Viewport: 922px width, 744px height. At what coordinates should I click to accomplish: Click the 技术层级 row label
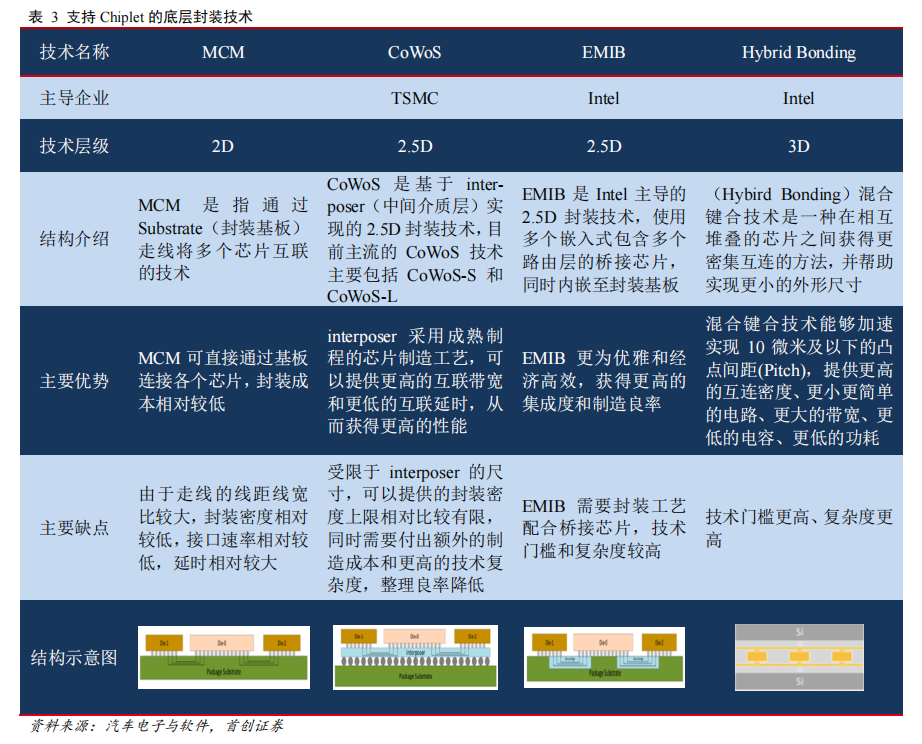coord(74,146)
